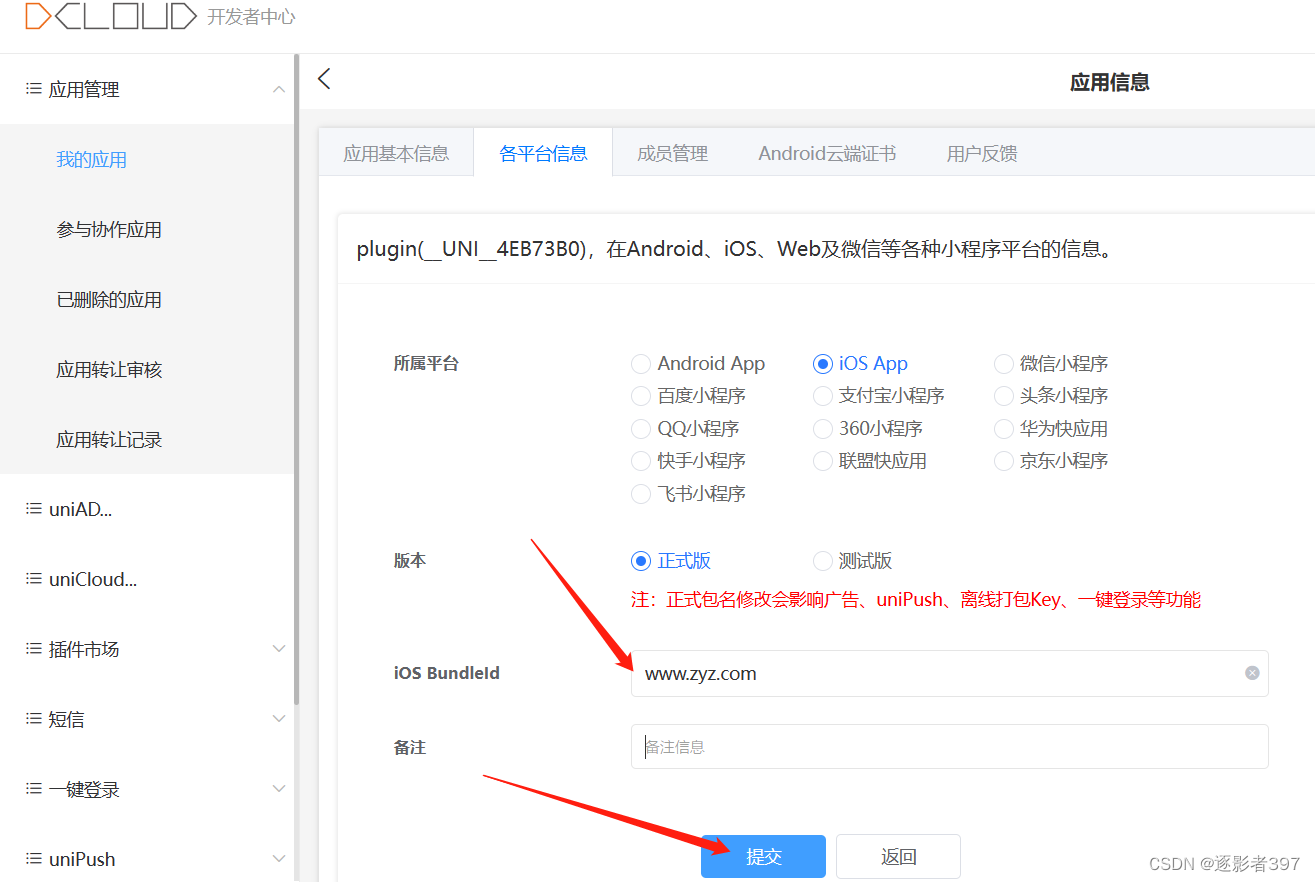This screenshot has height=882, width=1315.
Task: Click the 应用管理 list icon
Action: coord(33,89)
